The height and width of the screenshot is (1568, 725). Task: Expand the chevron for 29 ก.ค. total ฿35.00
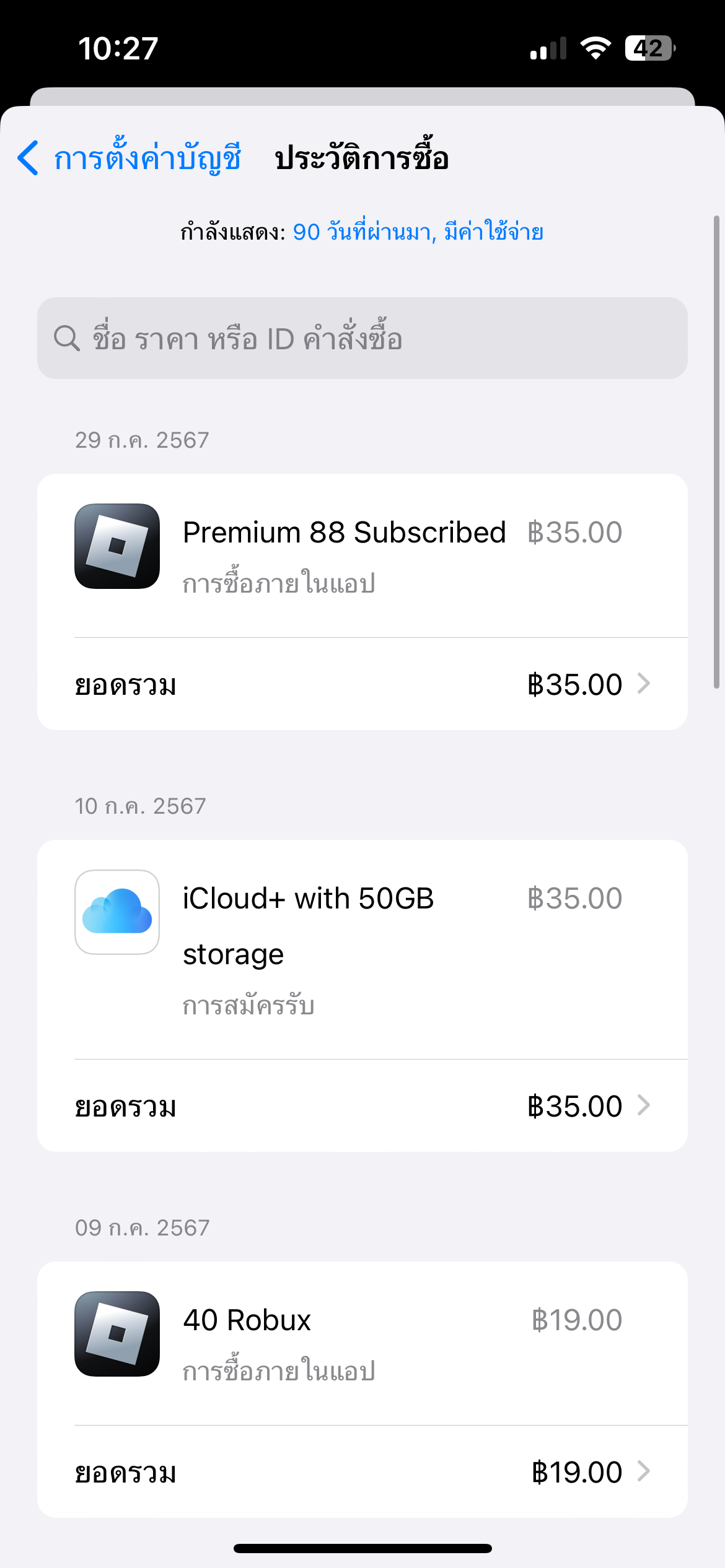click(x=644, y=684)
